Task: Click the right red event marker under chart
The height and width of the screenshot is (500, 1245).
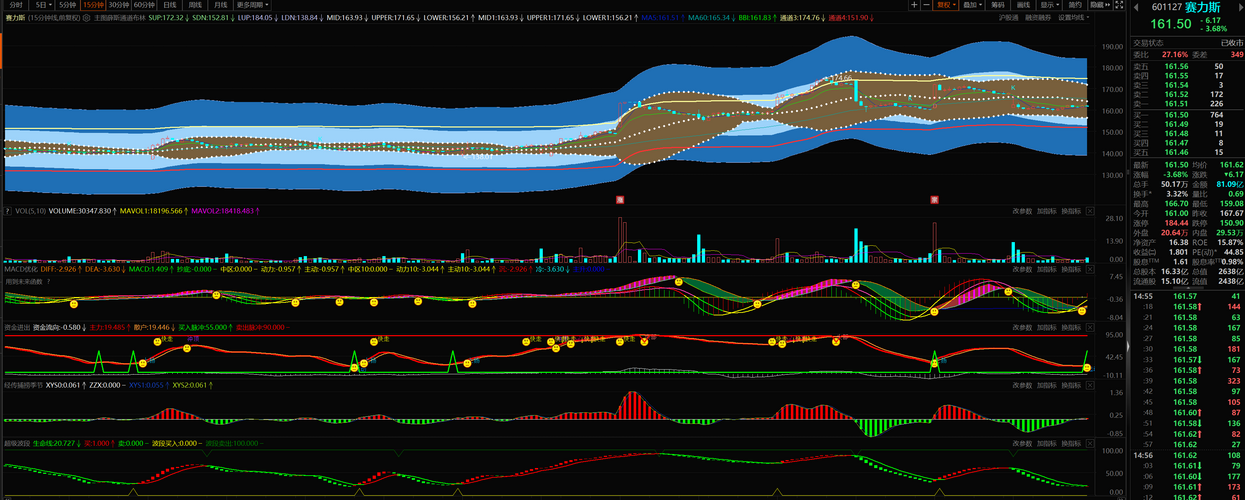Action: 934,199
